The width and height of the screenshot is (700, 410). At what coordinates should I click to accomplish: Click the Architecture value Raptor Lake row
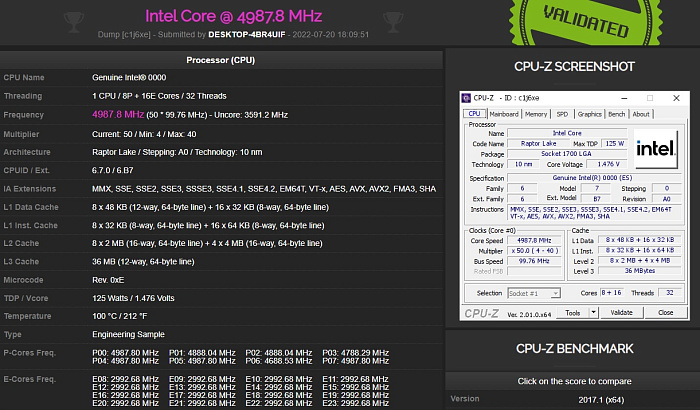point(177,152)
